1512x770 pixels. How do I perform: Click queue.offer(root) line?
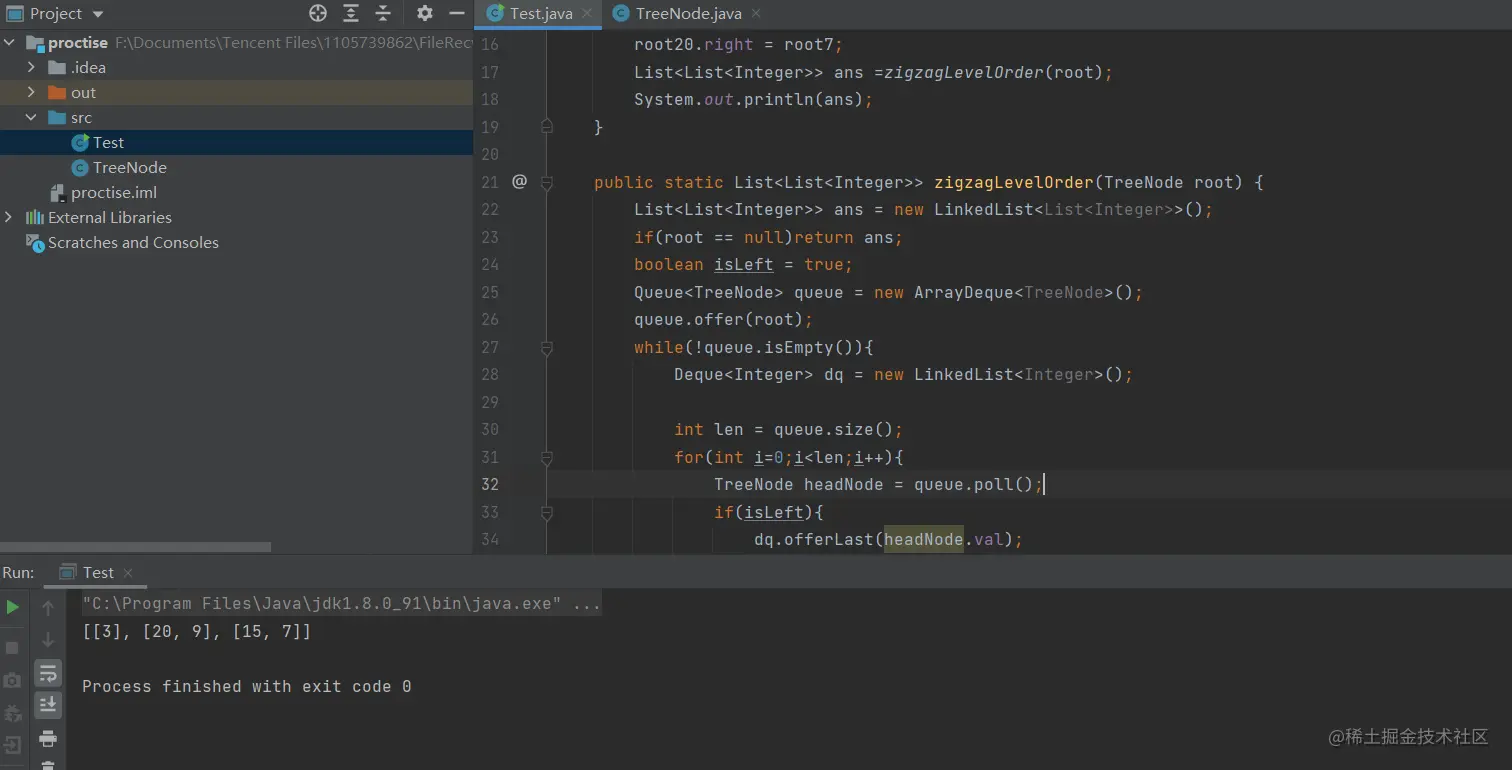723,320
